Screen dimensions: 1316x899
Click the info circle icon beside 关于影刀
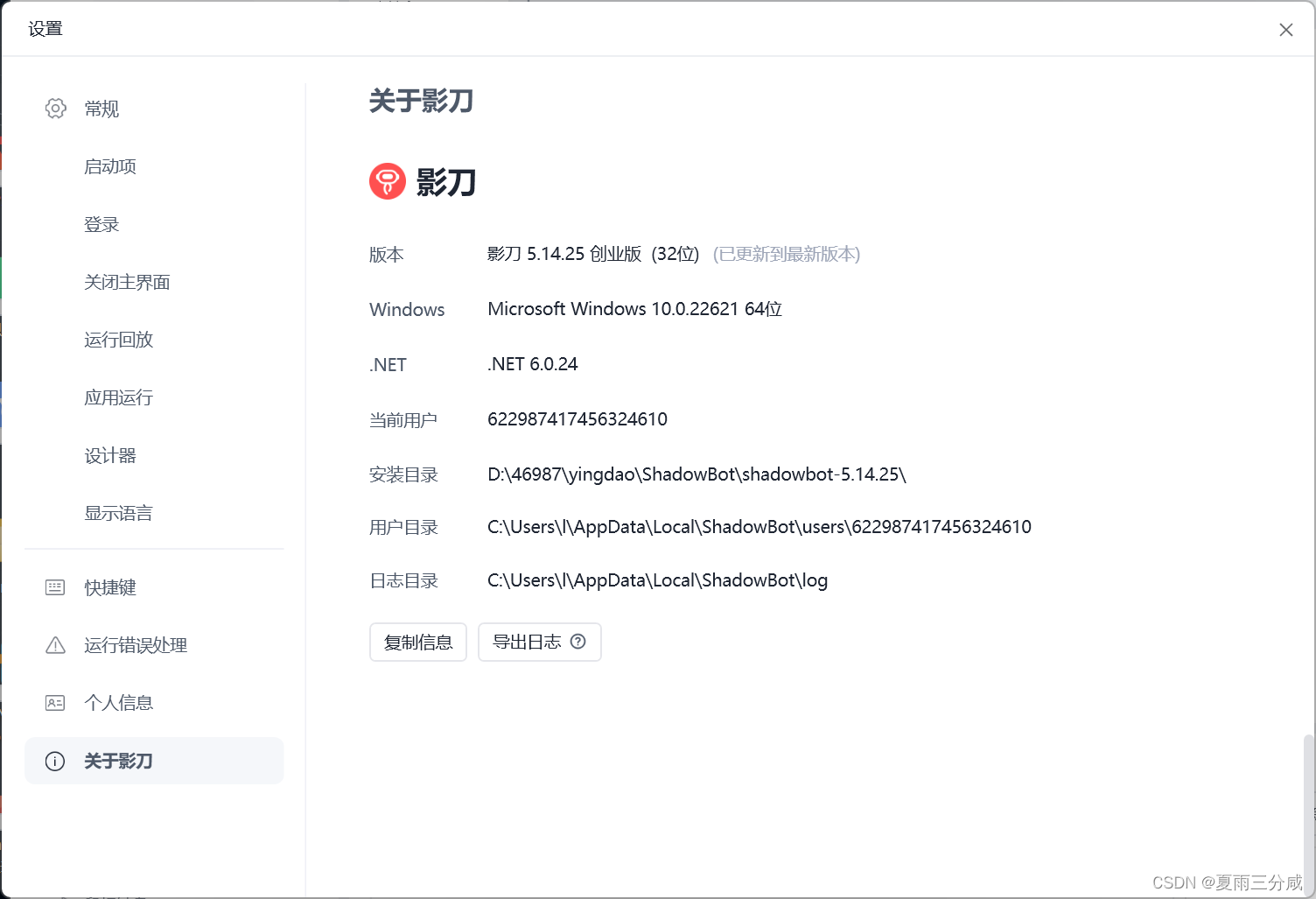pyautogui.click(x=55, y=761)
